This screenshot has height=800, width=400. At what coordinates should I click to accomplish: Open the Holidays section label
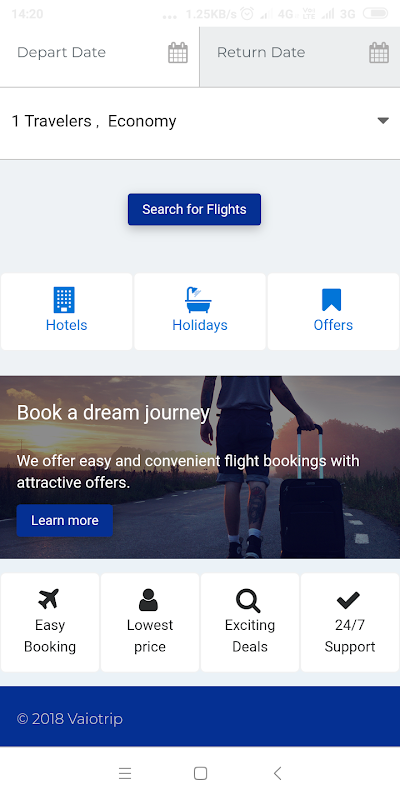click(200, 325)
